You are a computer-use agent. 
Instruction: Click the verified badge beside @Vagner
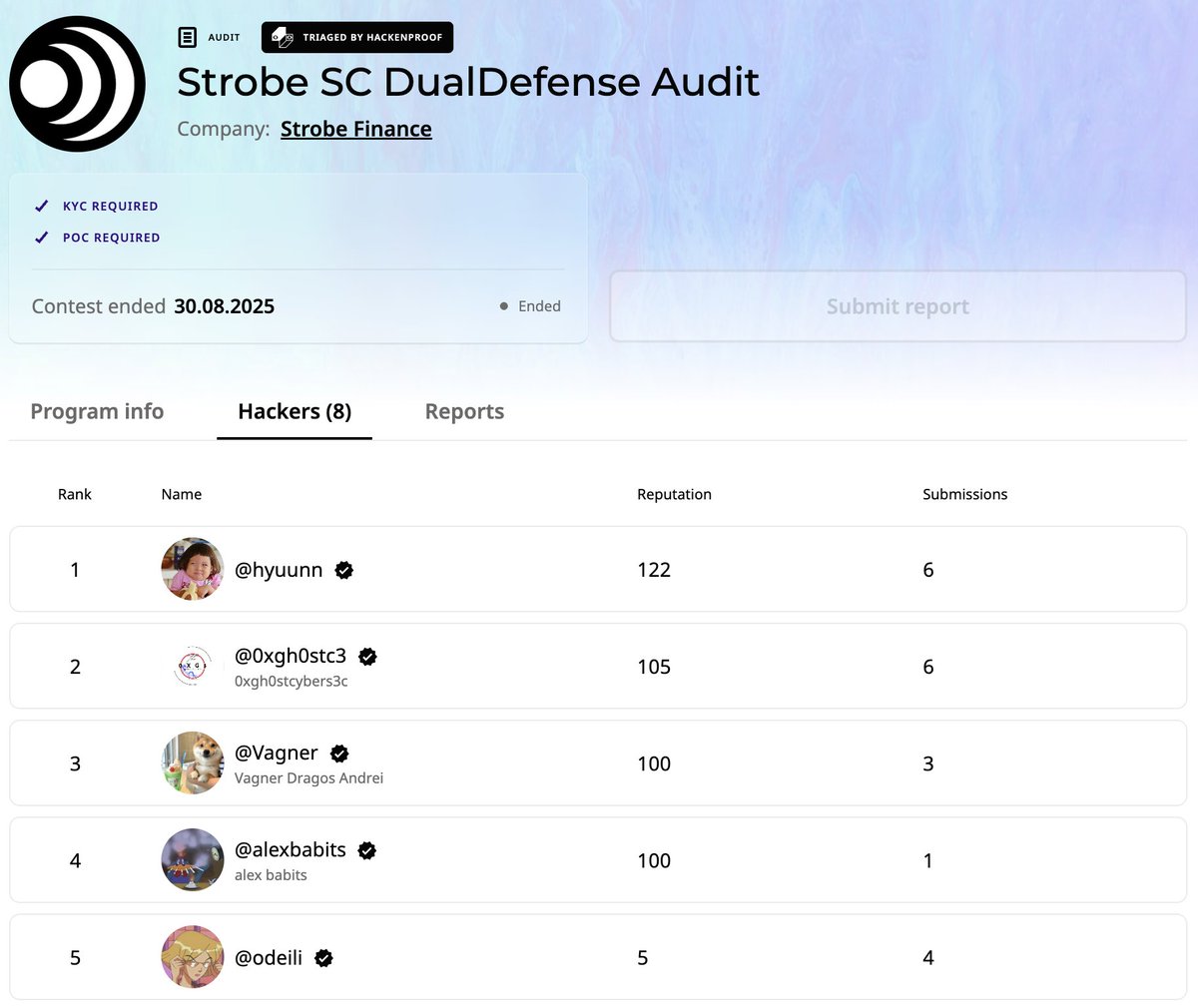(339, 753)
